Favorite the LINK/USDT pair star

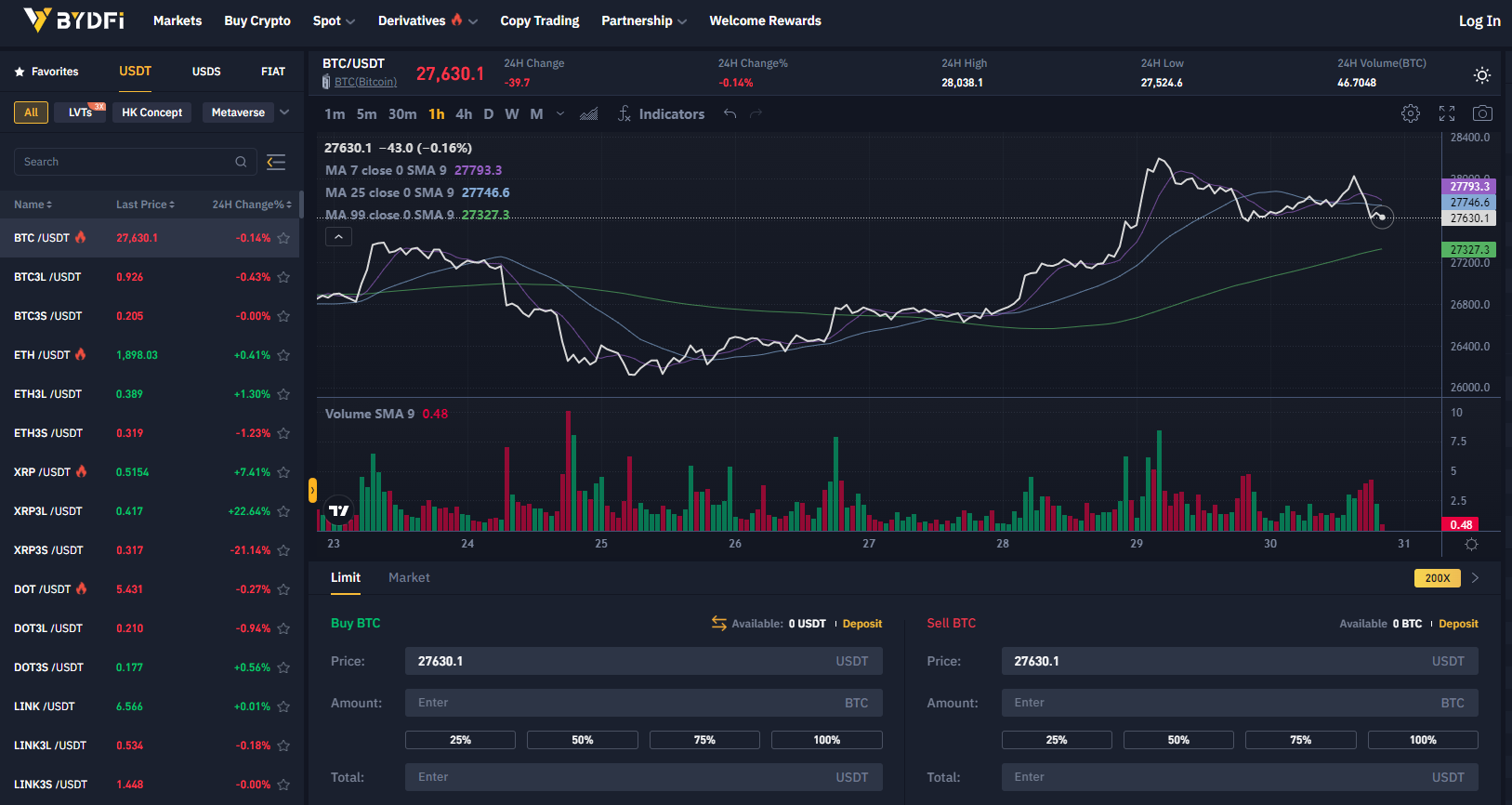coord(283,706)
